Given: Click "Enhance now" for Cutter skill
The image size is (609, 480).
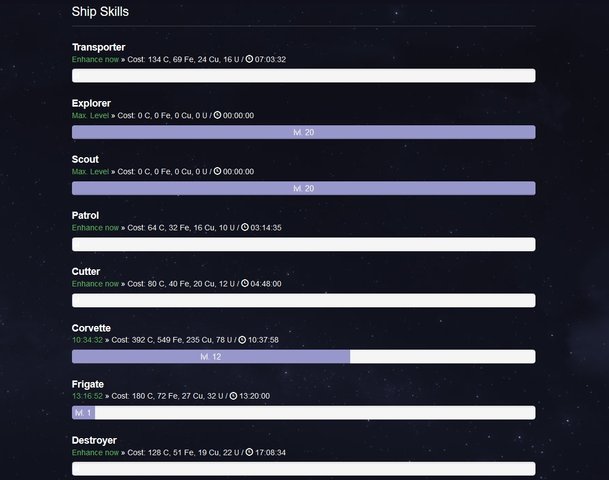Looking at the screenshot, I should 95,284.
